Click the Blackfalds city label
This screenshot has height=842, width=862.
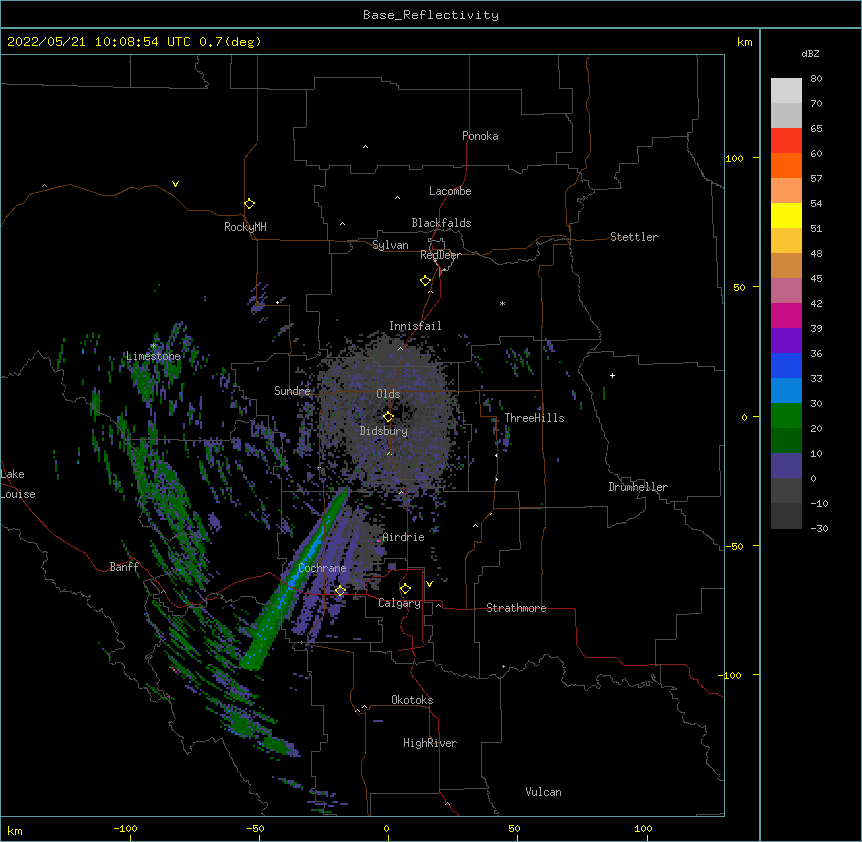(x=441, y=223)
